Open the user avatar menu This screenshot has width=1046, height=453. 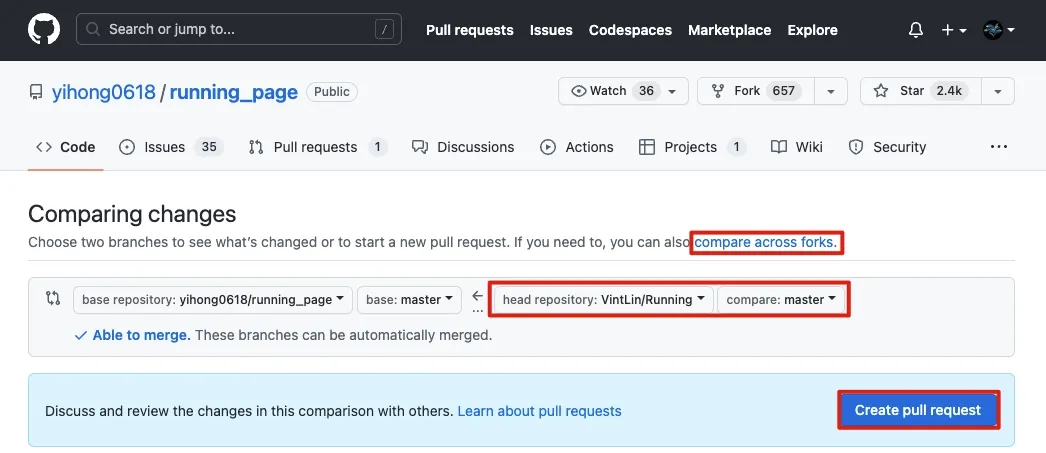(999, 30)
